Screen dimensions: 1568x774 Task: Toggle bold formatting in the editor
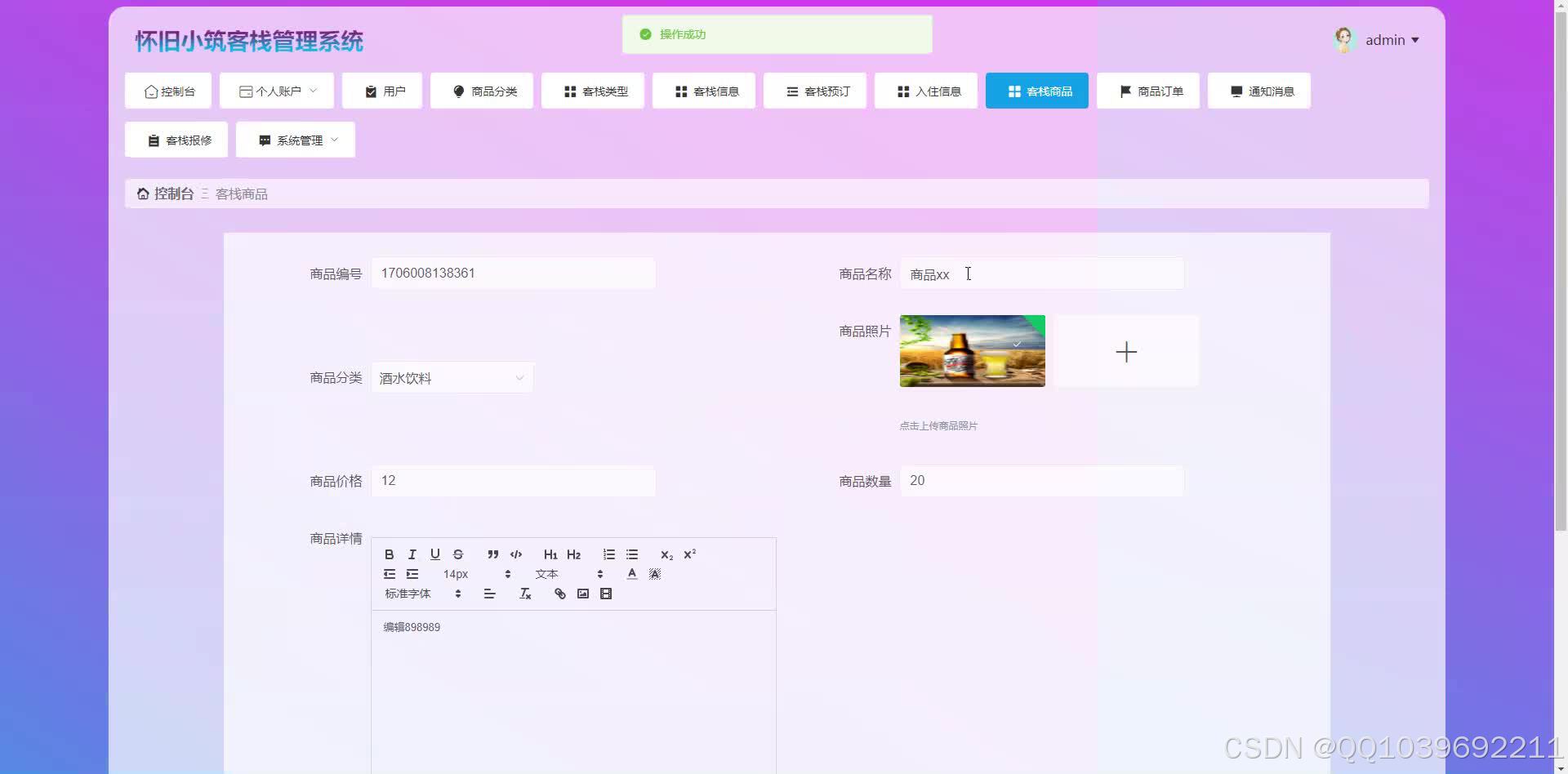click(390, 554)
